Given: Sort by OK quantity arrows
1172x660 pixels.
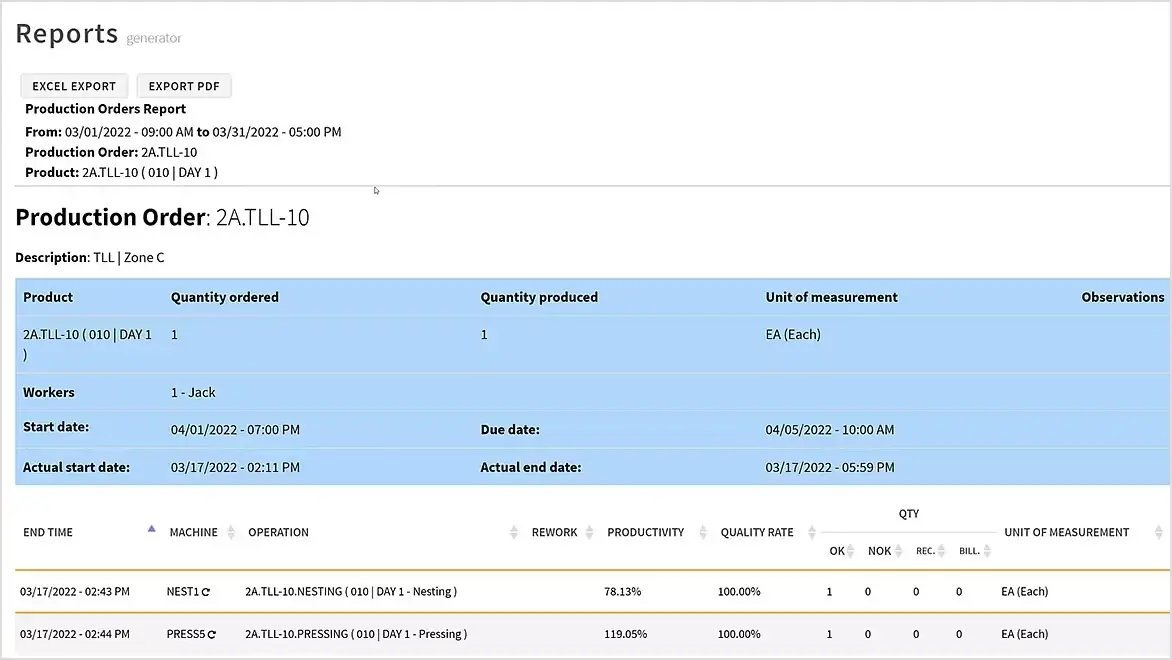Looking at the screenshot, I should [x=851, y=551].
